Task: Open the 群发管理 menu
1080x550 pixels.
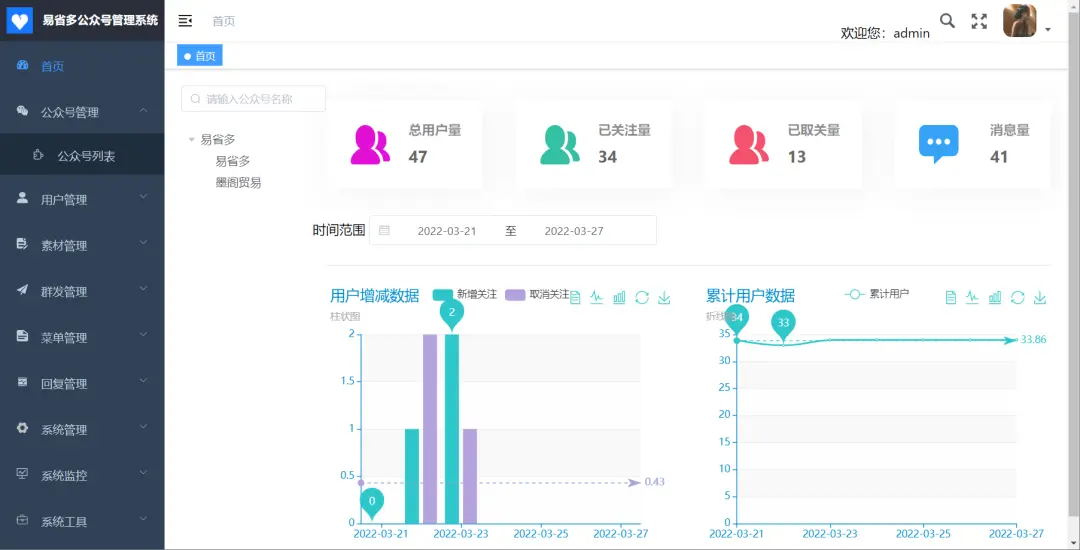Action: tap(82, 291)
